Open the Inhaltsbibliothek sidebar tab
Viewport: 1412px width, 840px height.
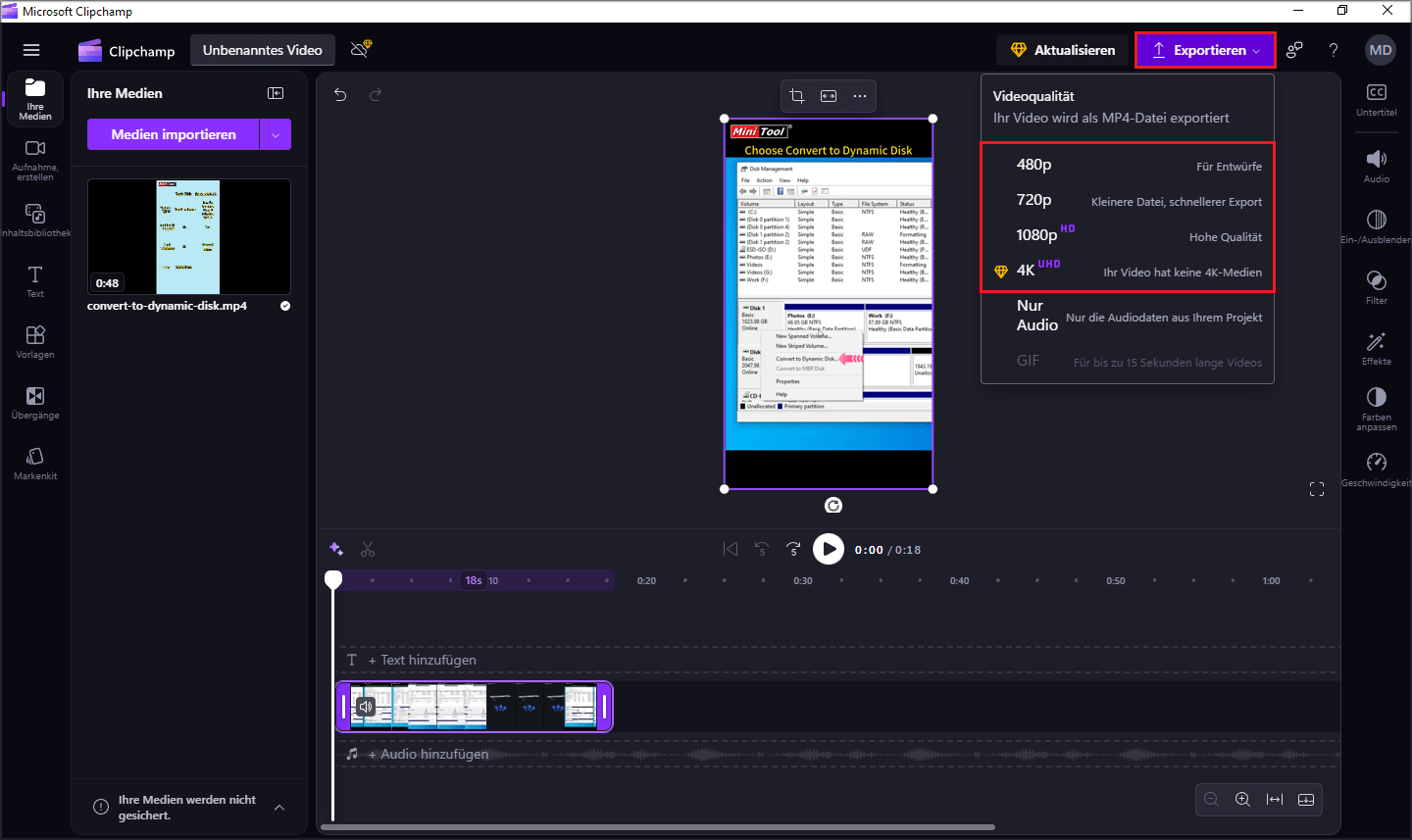point(35,221)
